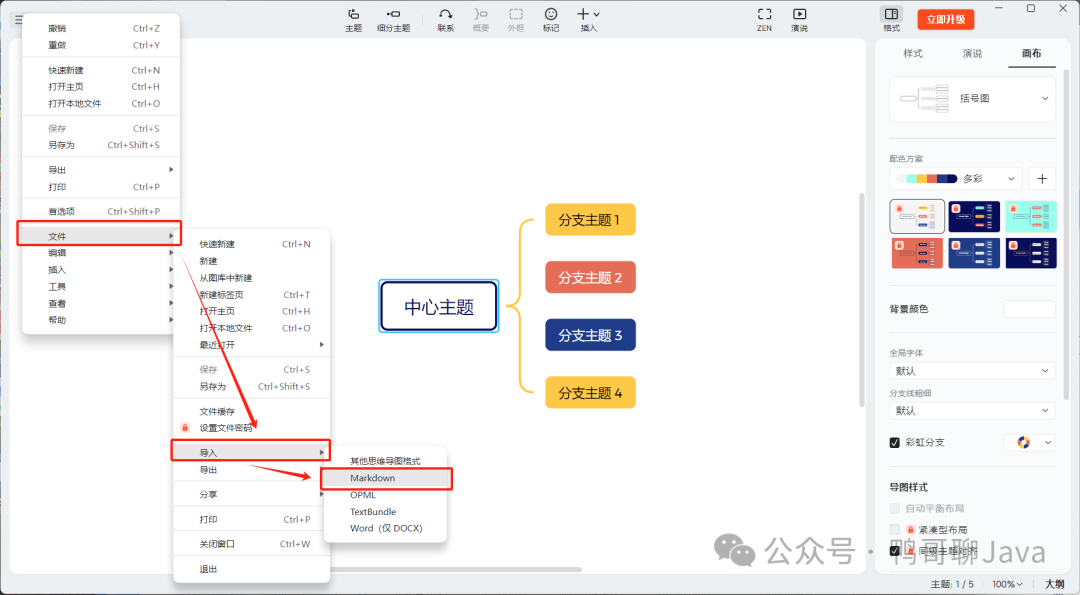This screenshot has width=1080, height=595.
Task: Toggle the 彩虹分支 checkbox
Action: click(x=895, y=443)
